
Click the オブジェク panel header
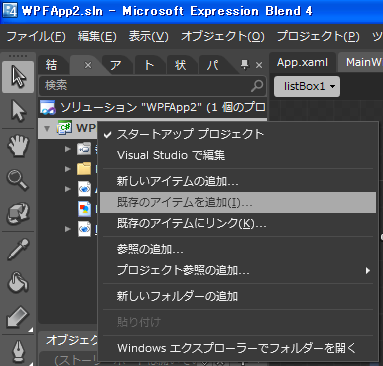[72, 340]
